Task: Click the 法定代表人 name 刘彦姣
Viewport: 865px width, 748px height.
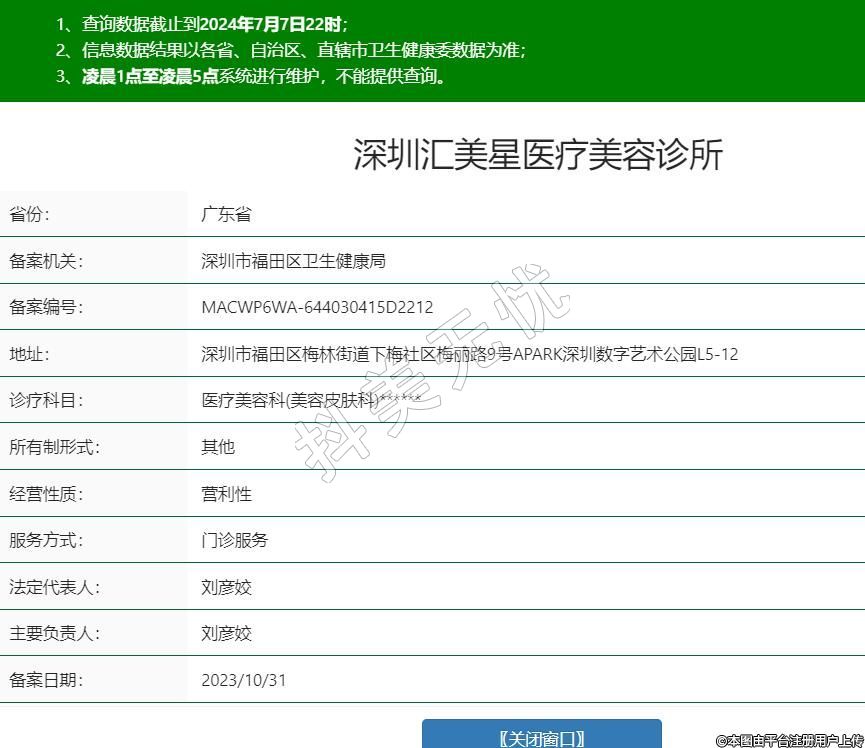Action: 226,587
